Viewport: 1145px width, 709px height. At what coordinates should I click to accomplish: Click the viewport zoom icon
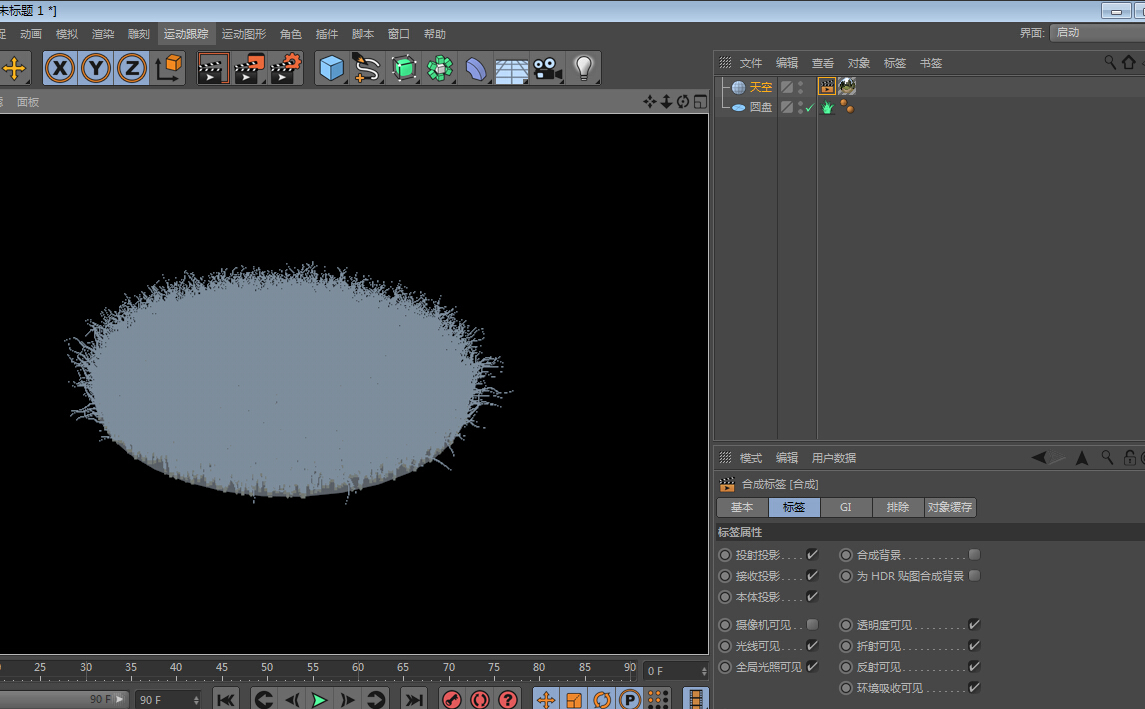point(666,101)
